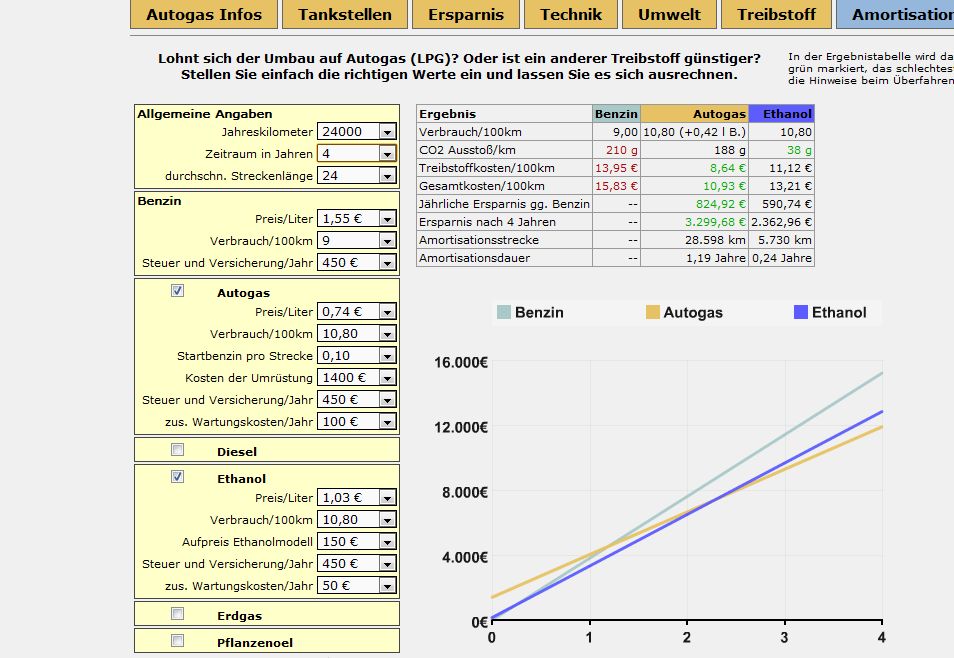Click the 16.000€ chart axis label

tap(461, 362)
